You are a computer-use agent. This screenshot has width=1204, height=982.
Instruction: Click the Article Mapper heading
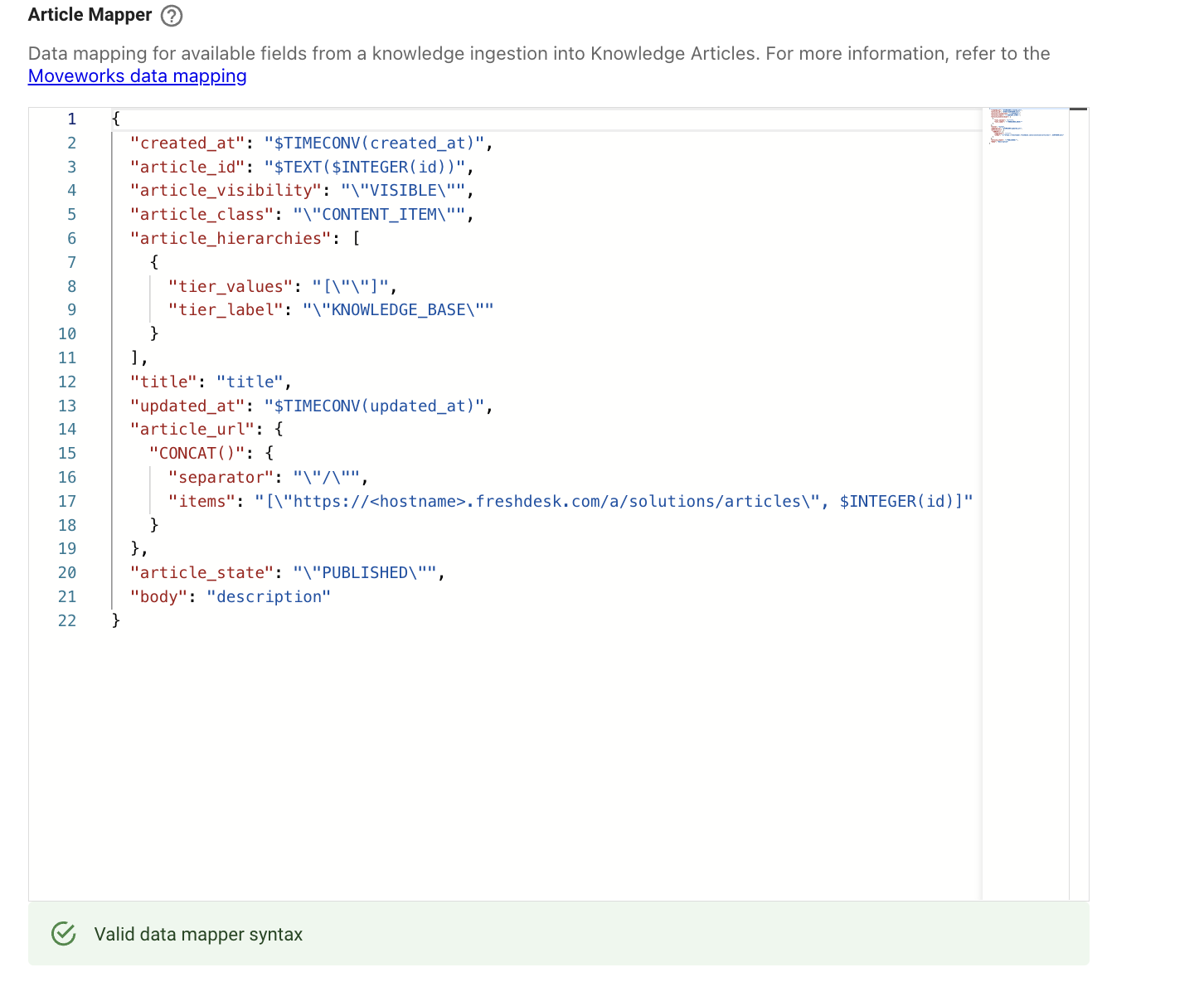90,15
